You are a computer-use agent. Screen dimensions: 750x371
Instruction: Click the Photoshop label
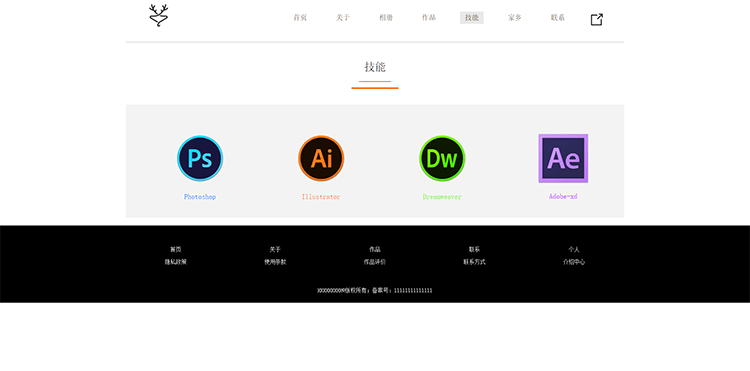click(x=200, y=197)
